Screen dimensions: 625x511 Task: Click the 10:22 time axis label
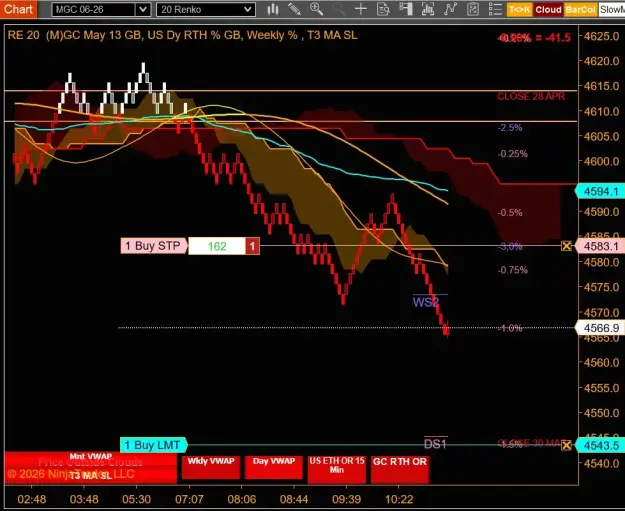pyautogui.click(x=399, y=499)
